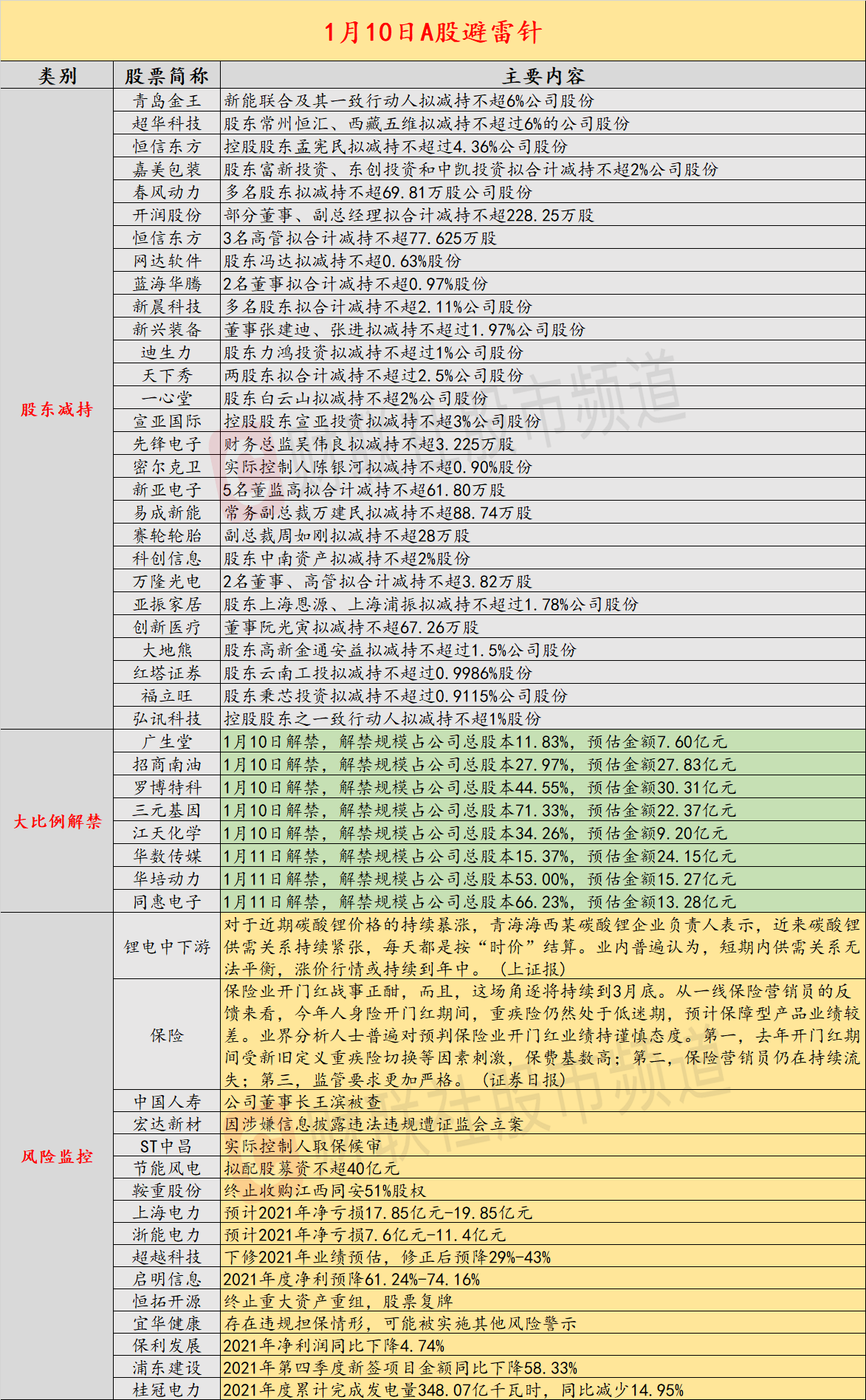Screen dimensions: 866x1400
Task: Select stock name ST中昌
Action: [x=167, y=1146]
